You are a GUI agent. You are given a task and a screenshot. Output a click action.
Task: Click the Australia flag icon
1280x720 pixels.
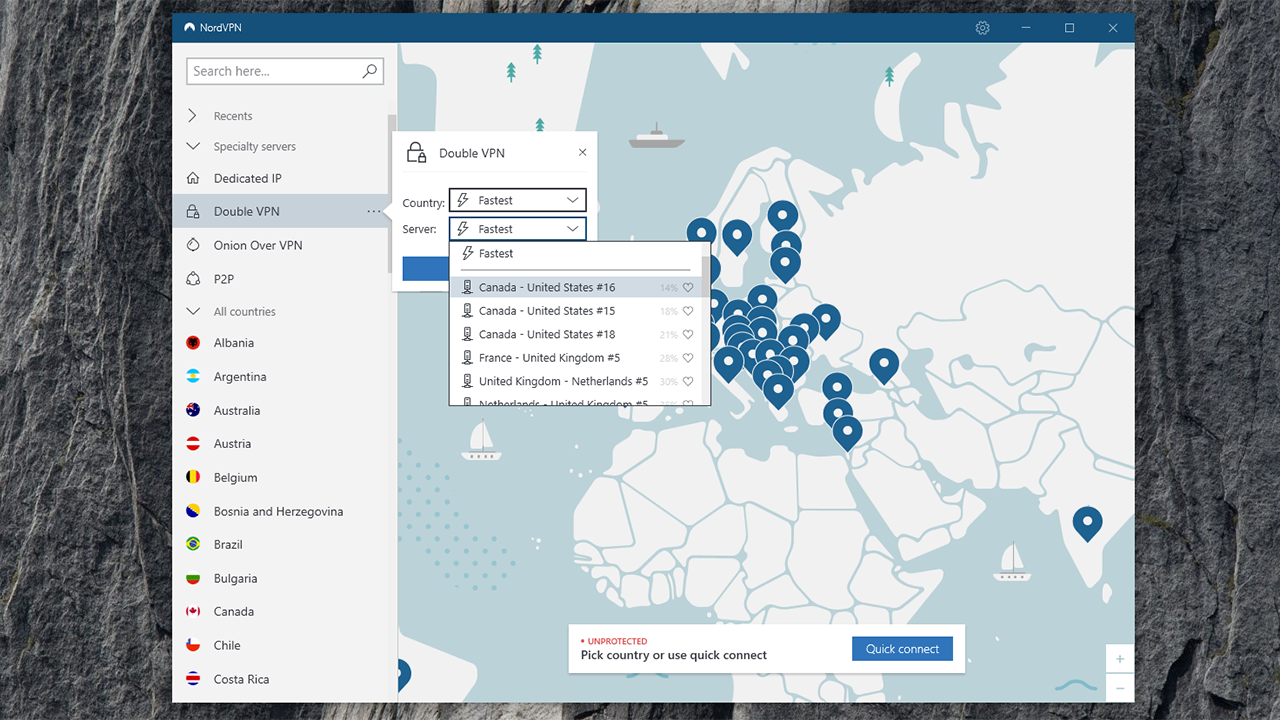click(x=193, y=410)
